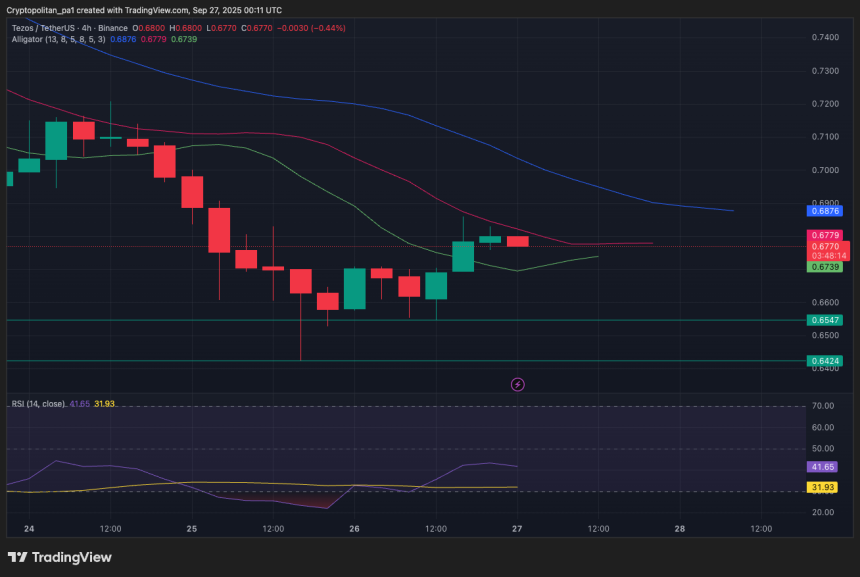Select date 27 on the time axis
This screenshot has height=577, width=860.
(517, 528)
